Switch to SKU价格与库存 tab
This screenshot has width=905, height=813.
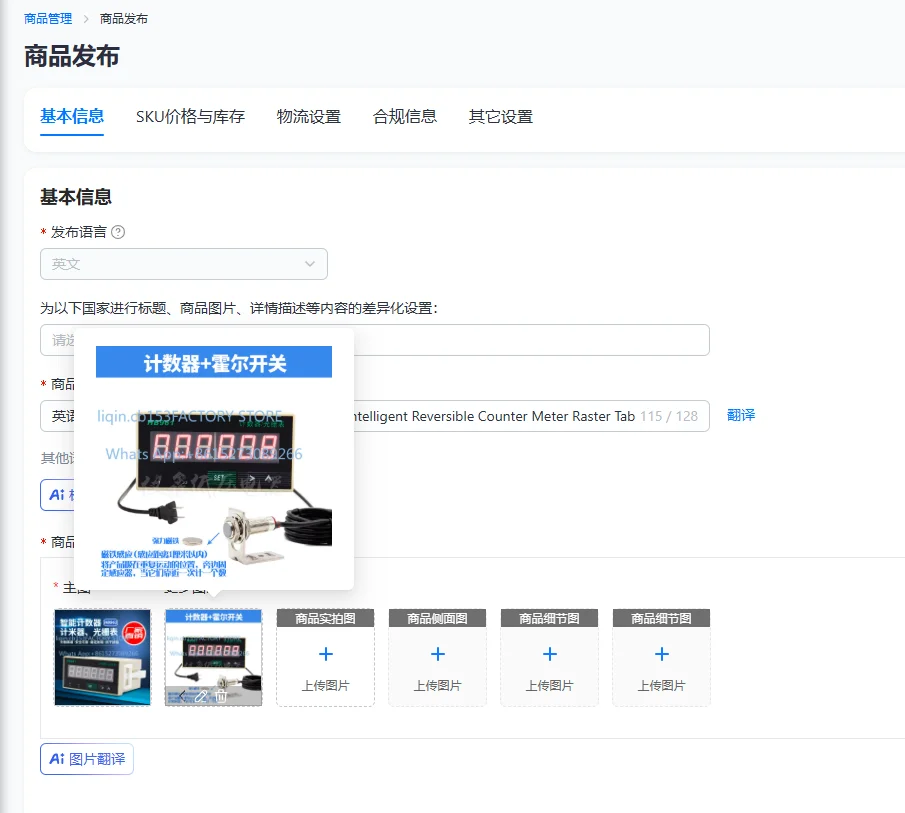coord(190,117)
